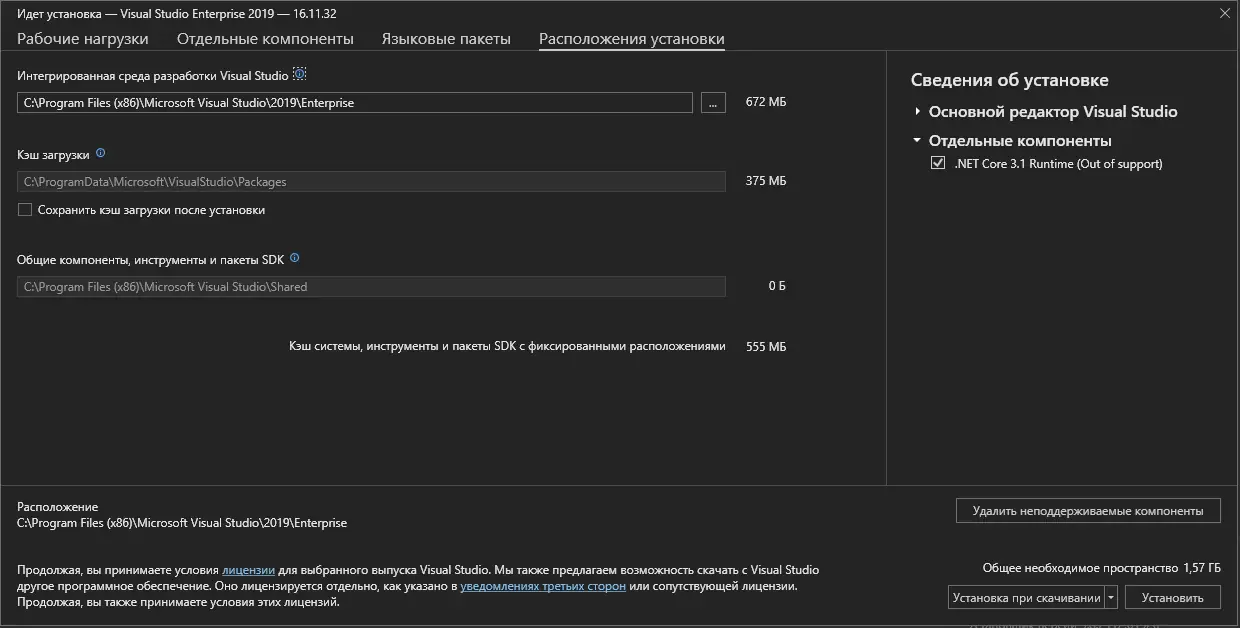This screenshot has width=1240, height=628.
Task: Click the 0 Б shared components size
Action: 777,286
